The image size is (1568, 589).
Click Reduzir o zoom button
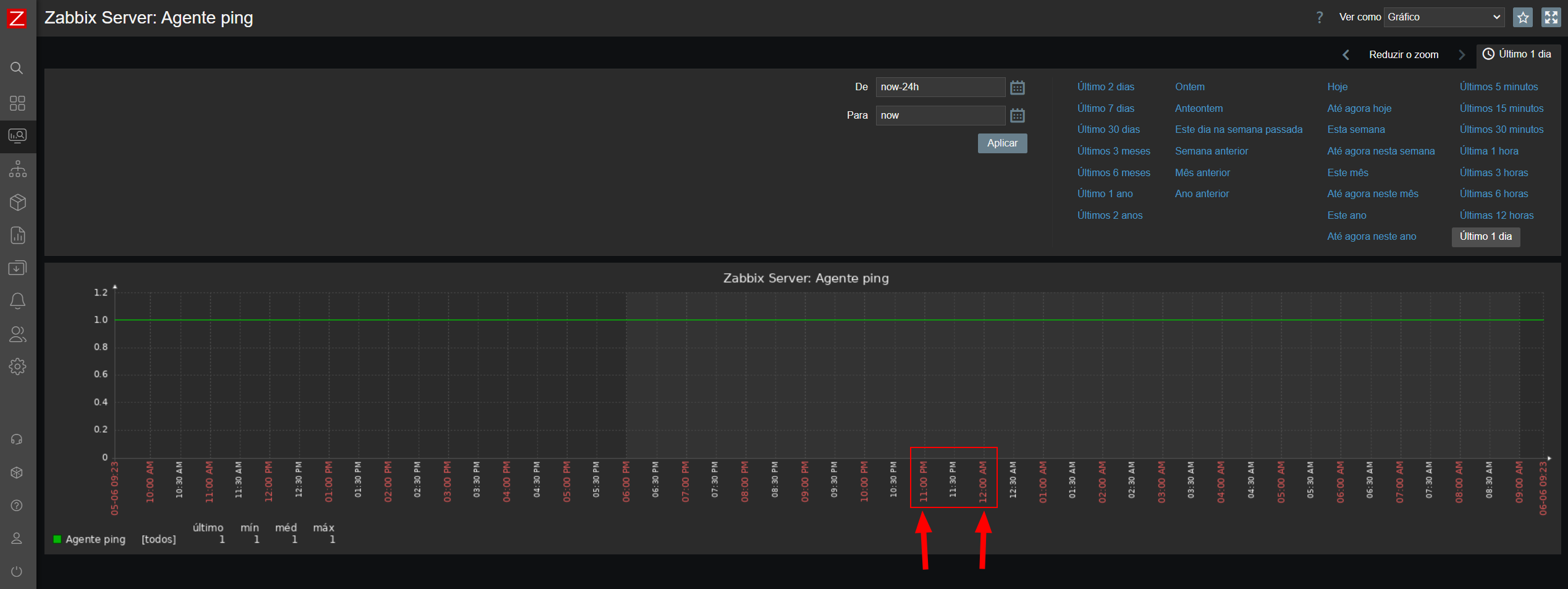[x=1404, y=55]
